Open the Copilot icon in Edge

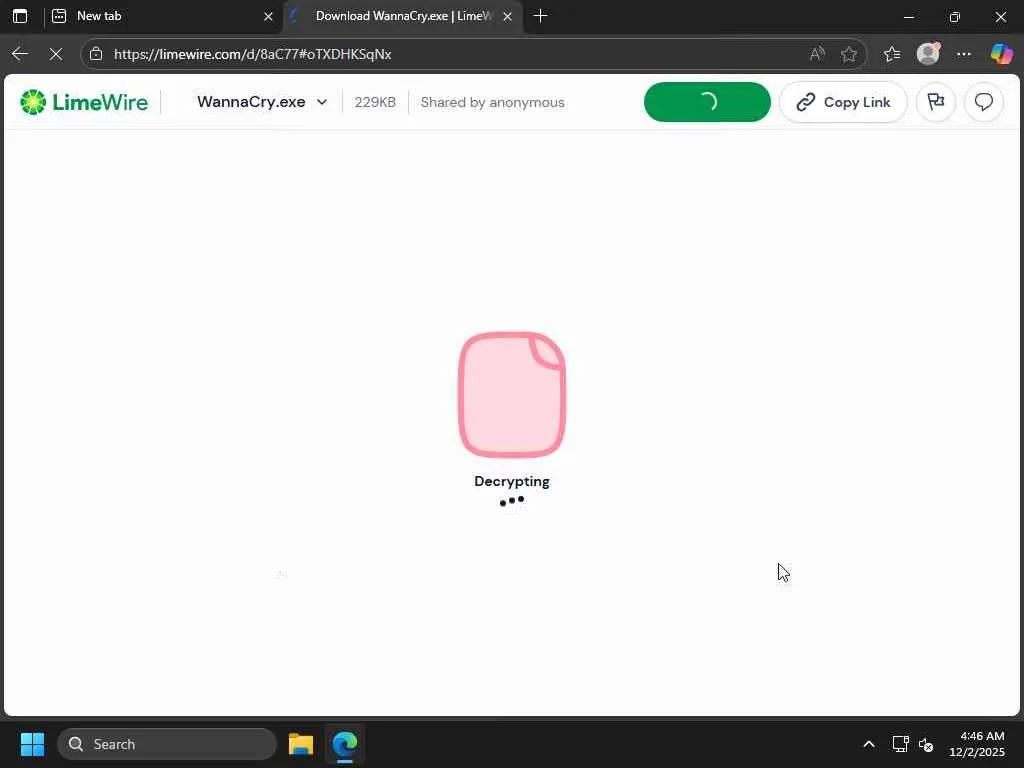tap(1001, 54)
